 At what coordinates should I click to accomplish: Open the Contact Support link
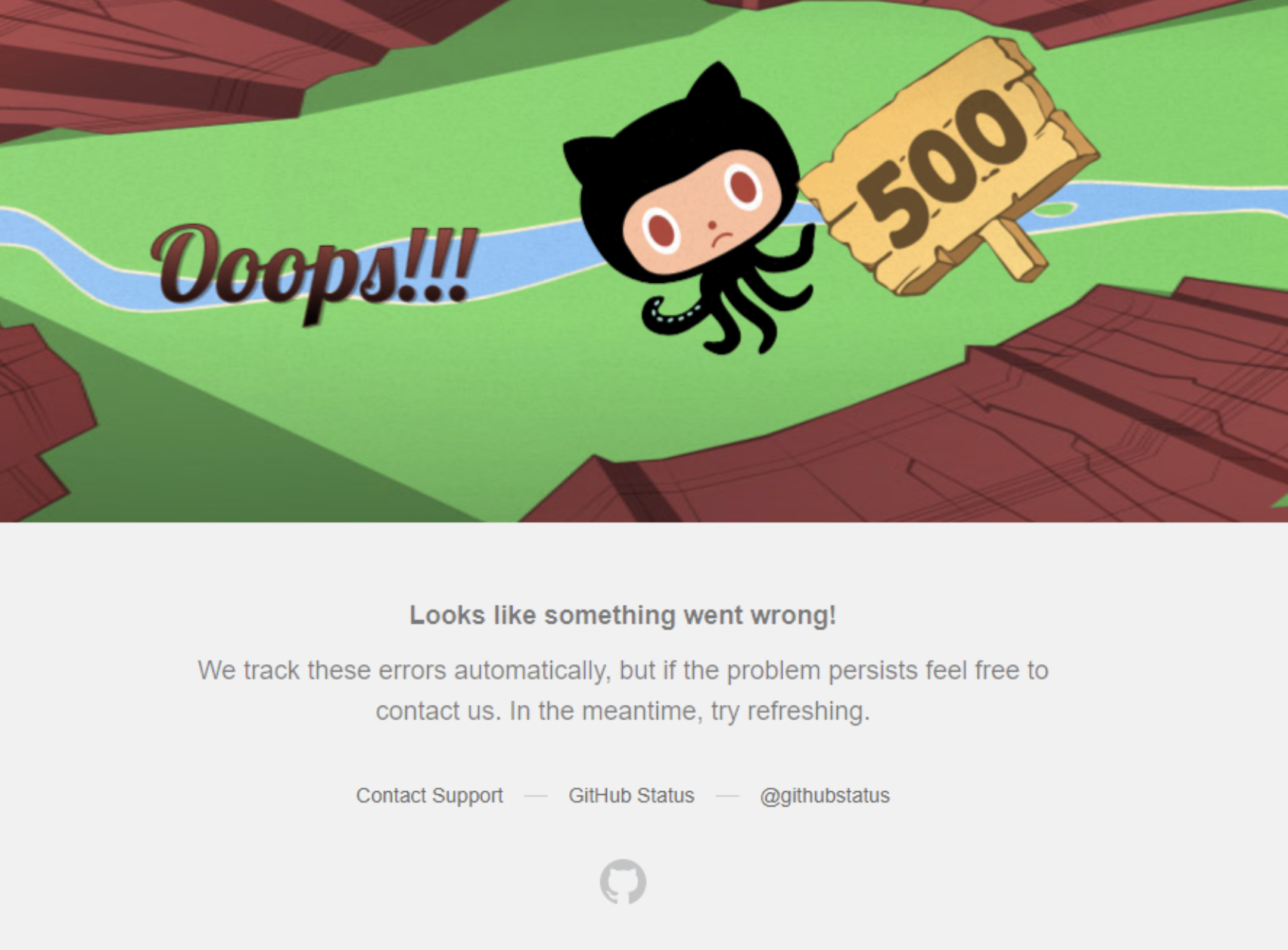429,796
